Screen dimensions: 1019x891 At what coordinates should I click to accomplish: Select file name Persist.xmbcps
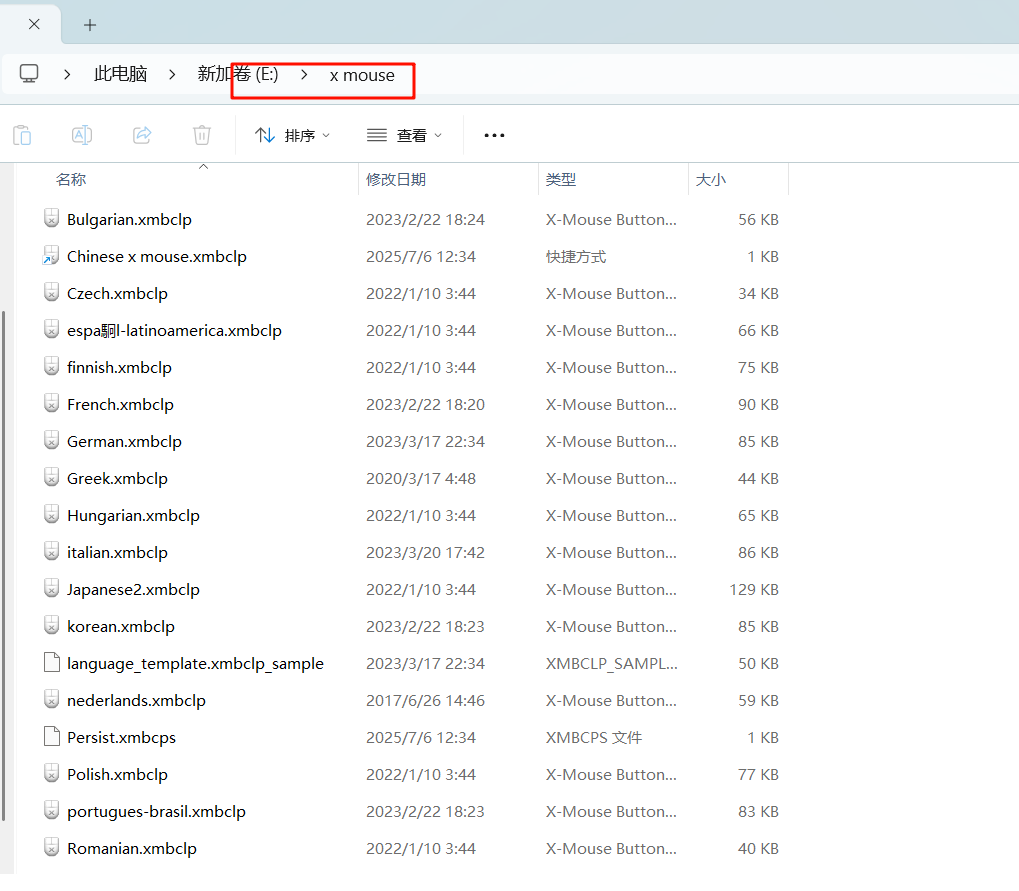tap(121, 738)
